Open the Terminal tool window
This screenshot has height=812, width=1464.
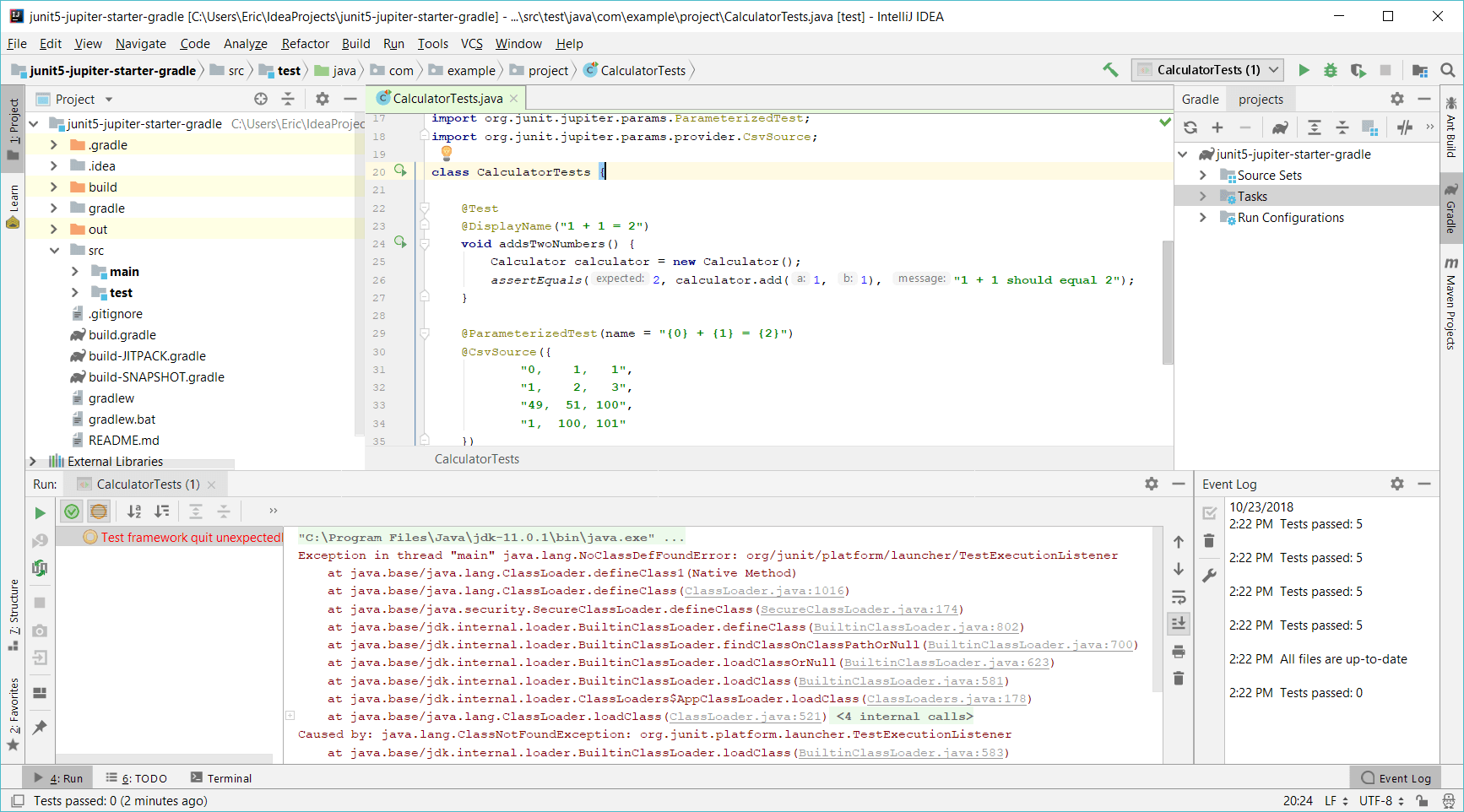tap(221, 778)
